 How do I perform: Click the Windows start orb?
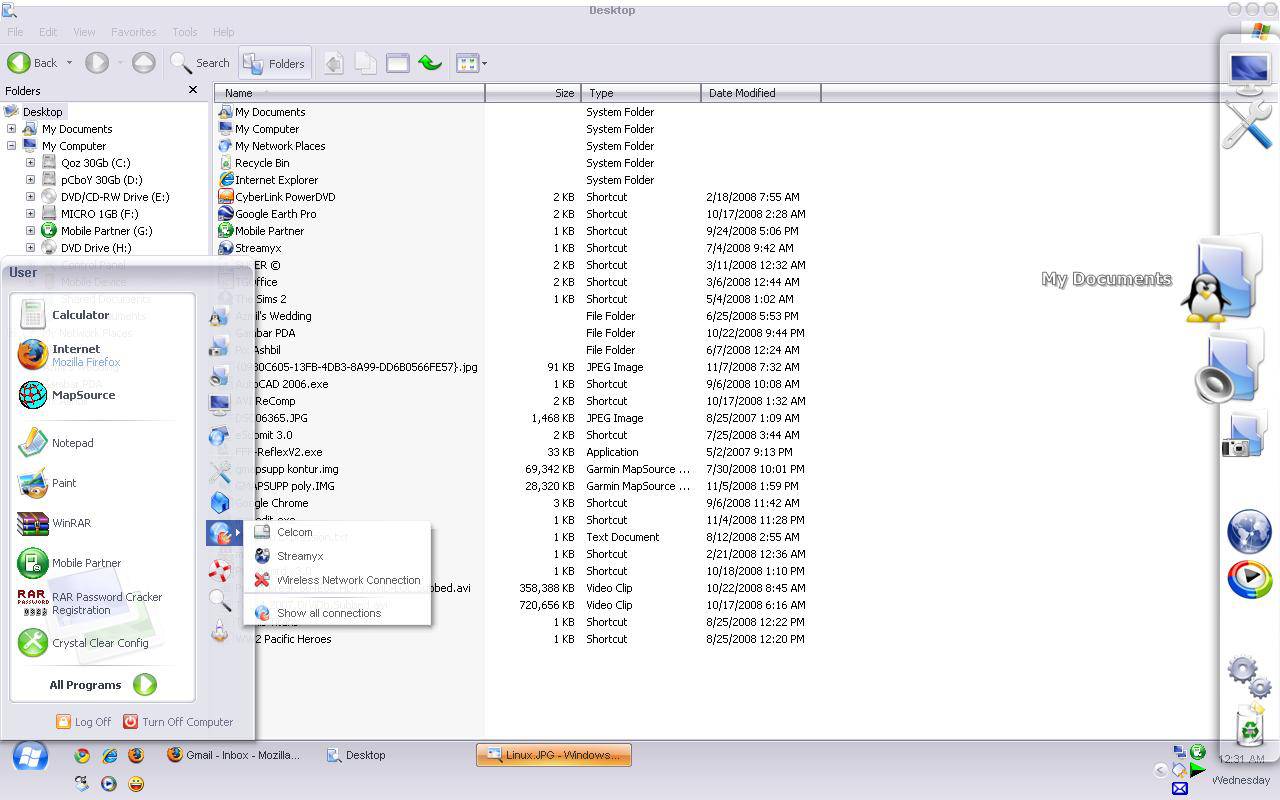(30, 757)
